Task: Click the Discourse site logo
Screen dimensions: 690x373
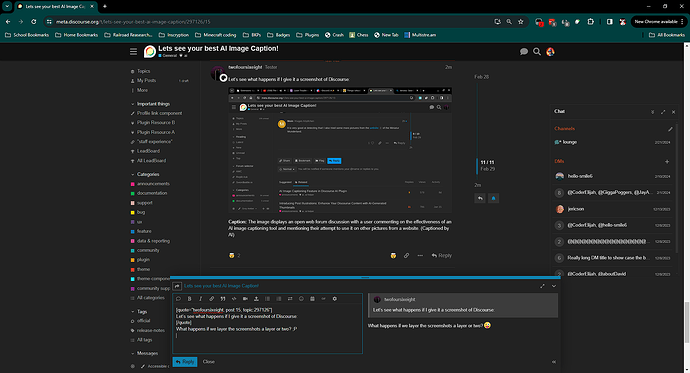Action: click(x=150, y=52)
